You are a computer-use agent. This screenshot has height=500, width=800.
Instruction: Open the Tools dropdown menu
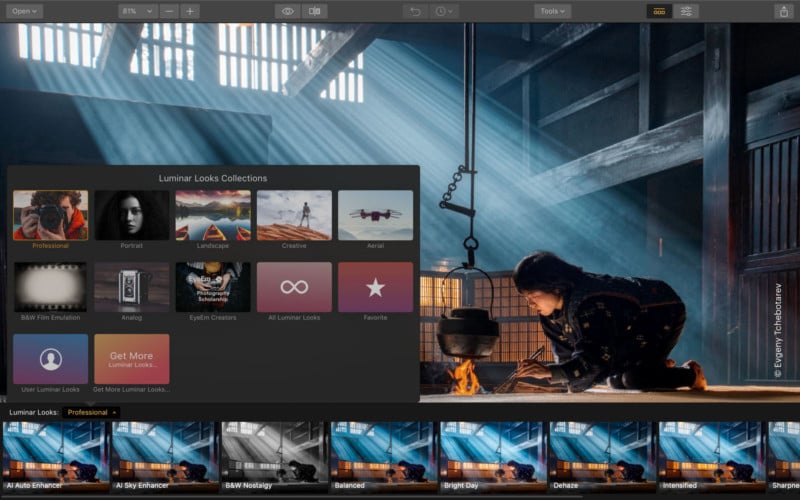552,11
